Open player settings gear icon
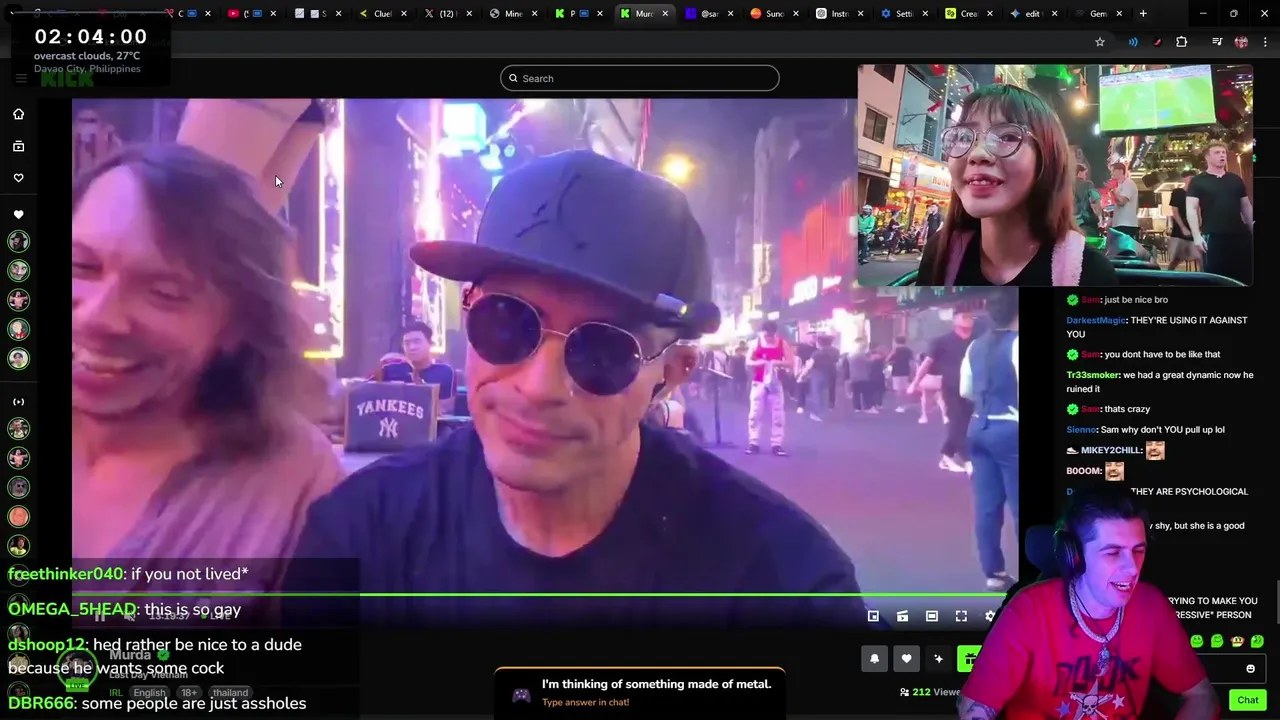 (990, 616)
